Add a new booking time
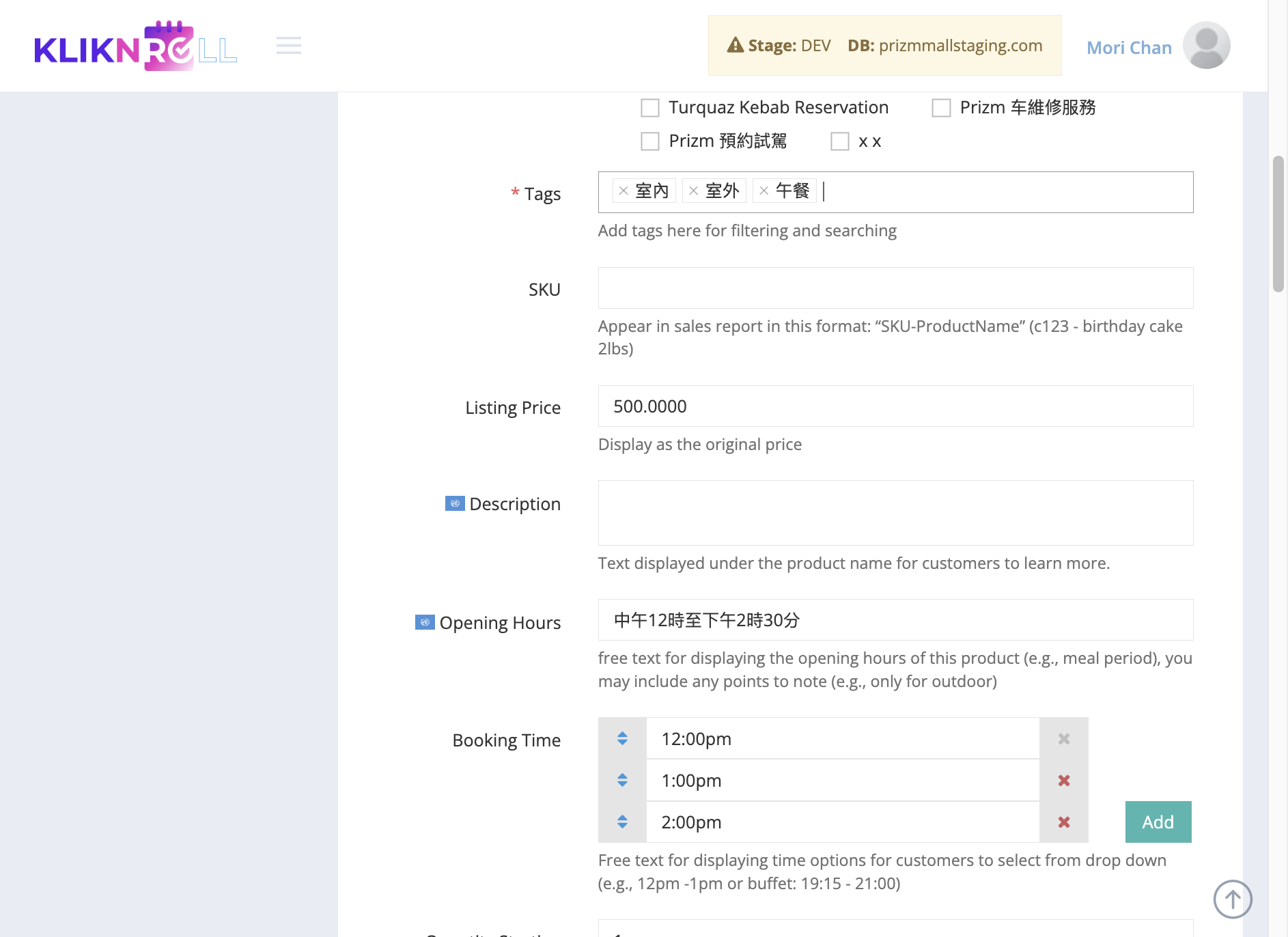 (x=1158, y=822)
